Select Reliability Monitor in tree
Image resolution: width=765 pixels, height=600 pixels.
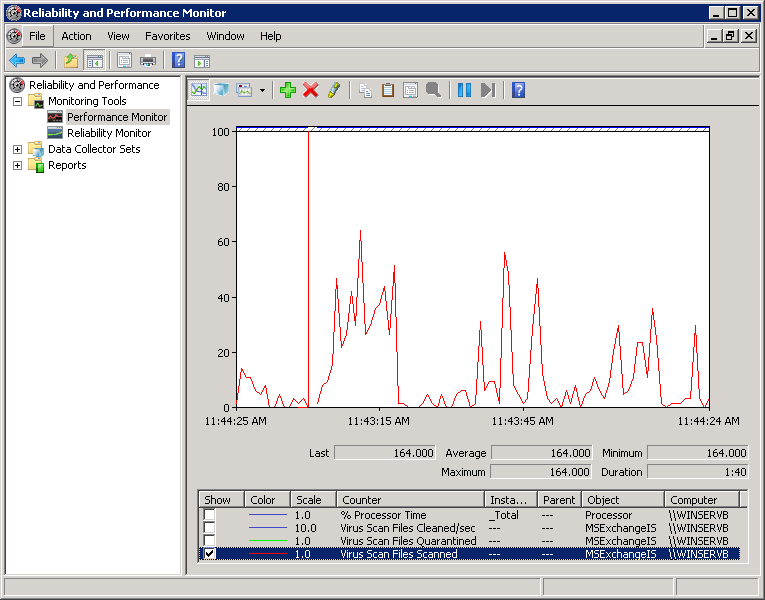coord(109,133)
